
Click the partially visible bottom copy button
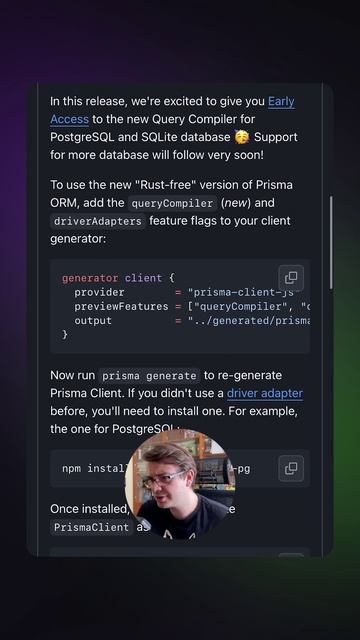(291, 555)
